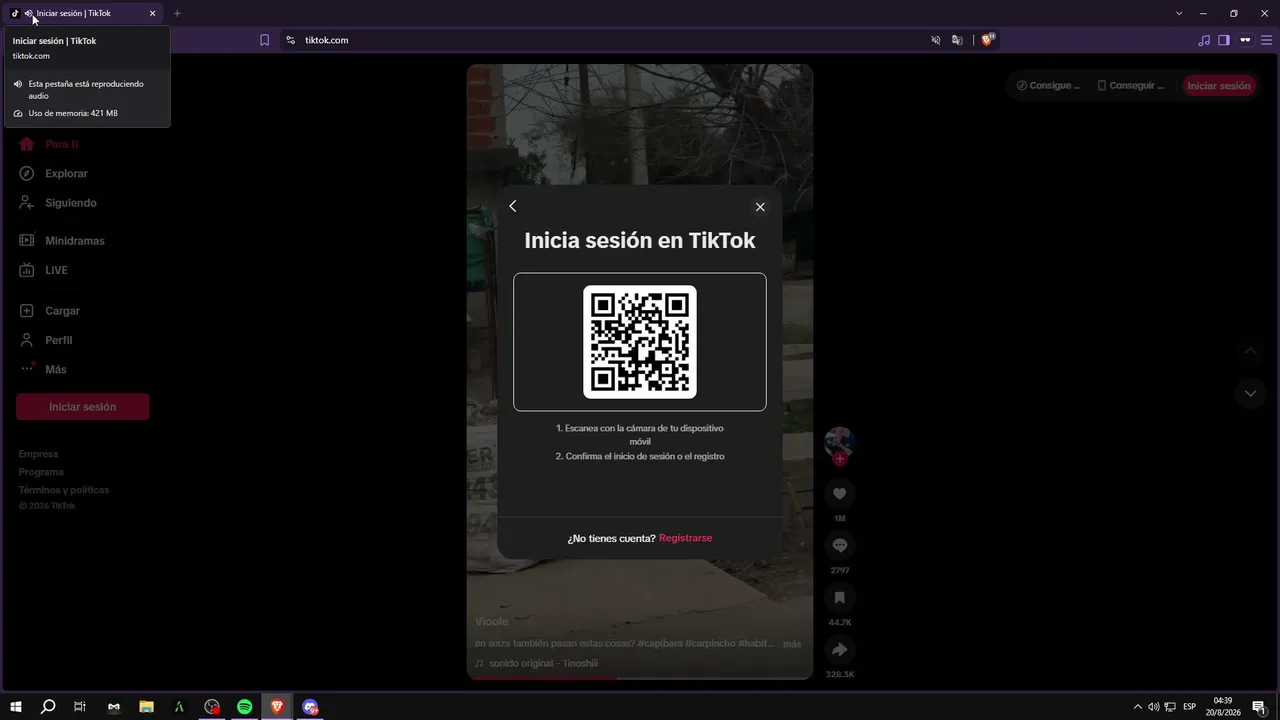Open the tab search dropdown
1280x720 pixels.
(x=1179, y=13)
